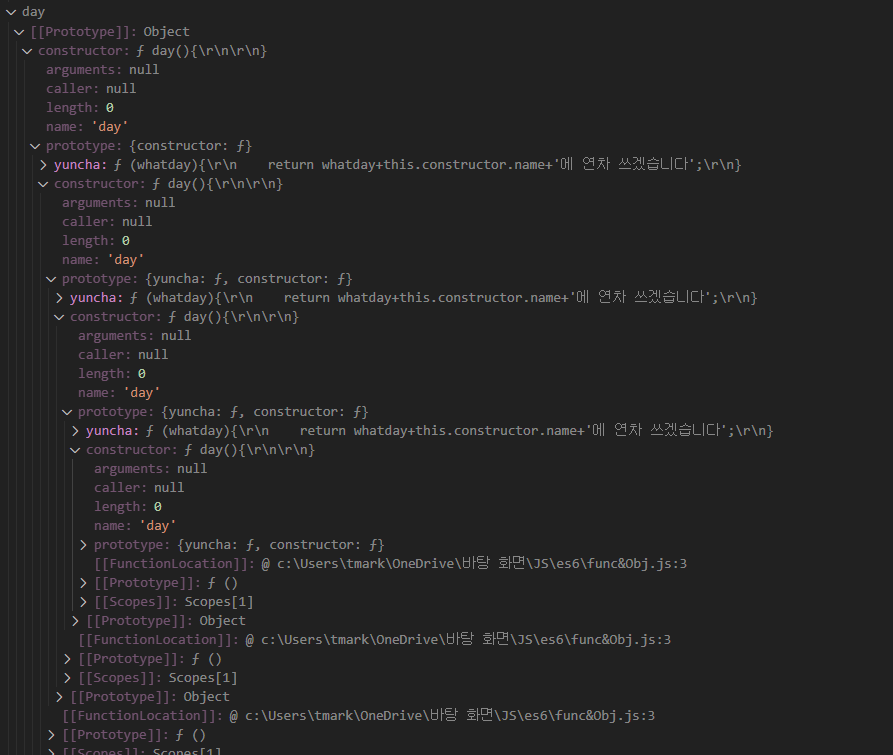Collapse the prototype: {constructor: ƒ} node

pyautogui.click(x=35, y=146)
